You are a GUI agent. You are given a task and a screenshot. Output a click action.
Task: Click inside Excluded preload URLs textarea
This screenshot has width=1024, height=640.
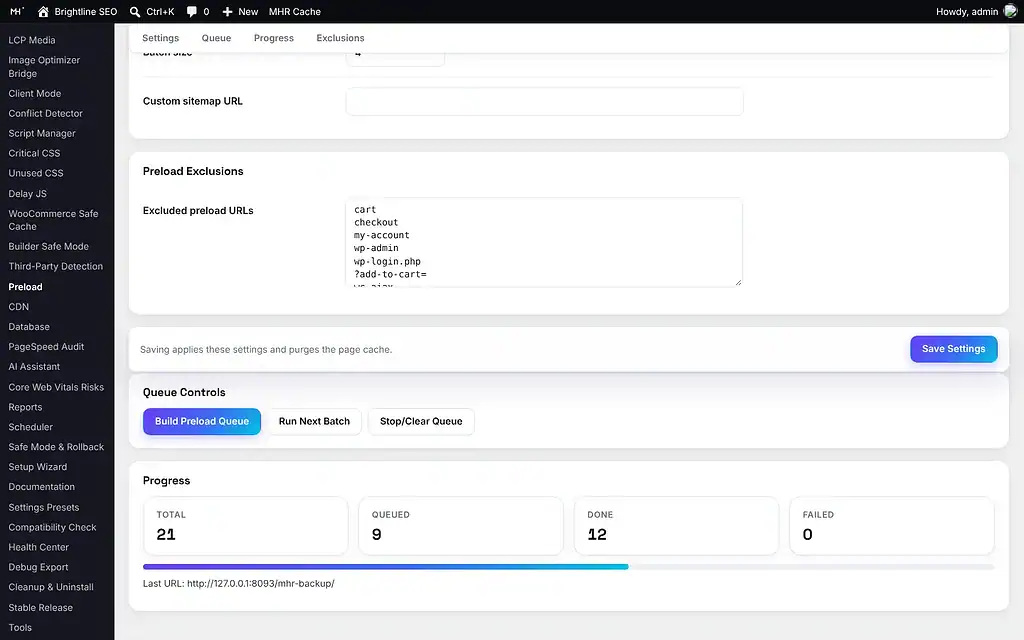tap(543, 242)
